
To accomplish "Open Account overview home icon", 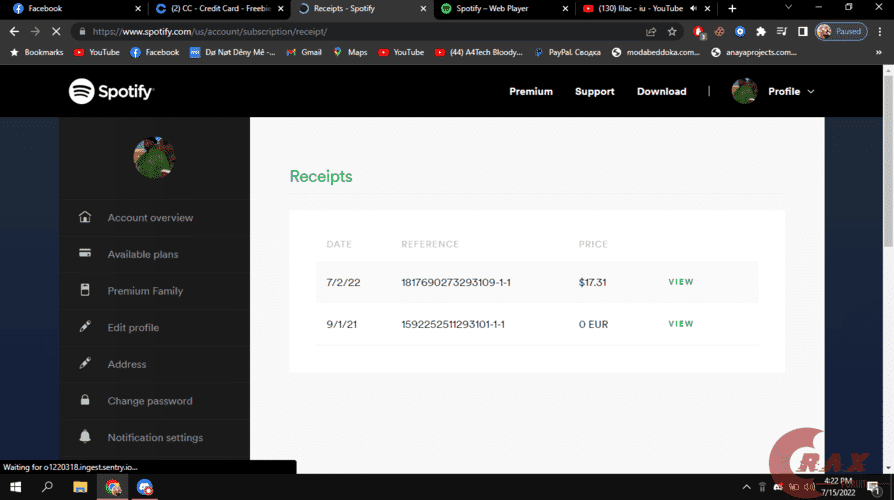I will 85,217.
